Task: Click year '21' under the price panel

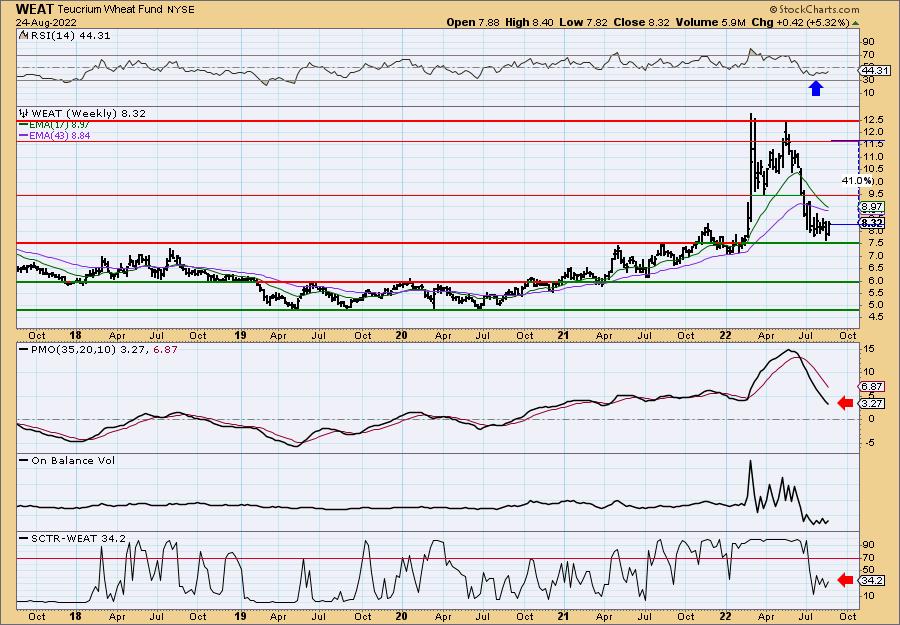Action: 564,335
